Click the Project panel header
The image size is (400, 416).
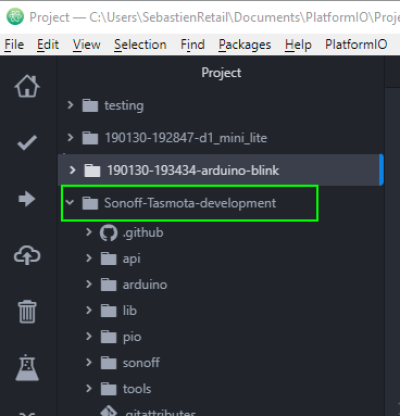tap(221, 73)
